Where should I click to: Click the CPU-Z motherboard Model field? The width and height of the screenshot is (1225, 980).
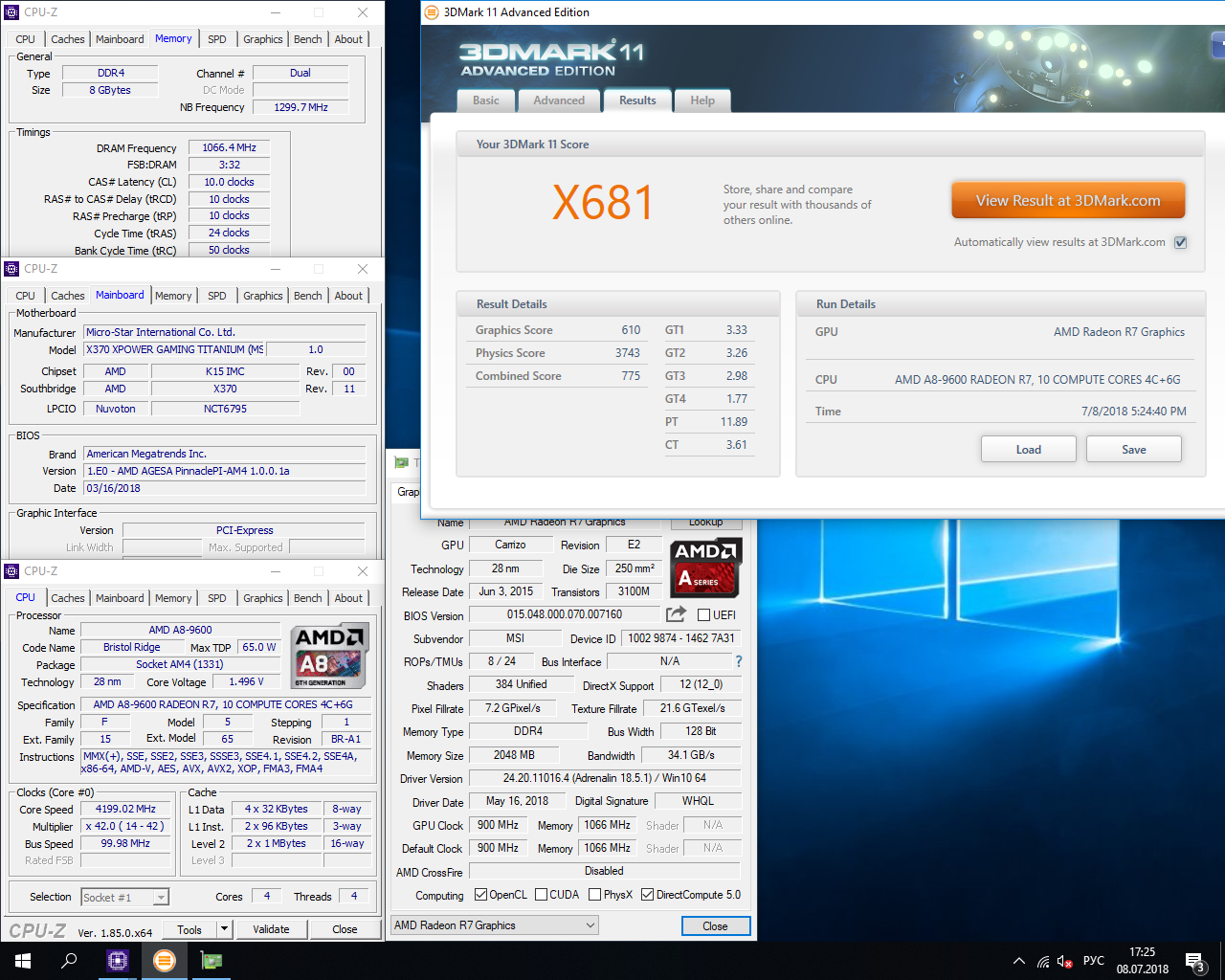pyautogui.click(x=175, y=349)
